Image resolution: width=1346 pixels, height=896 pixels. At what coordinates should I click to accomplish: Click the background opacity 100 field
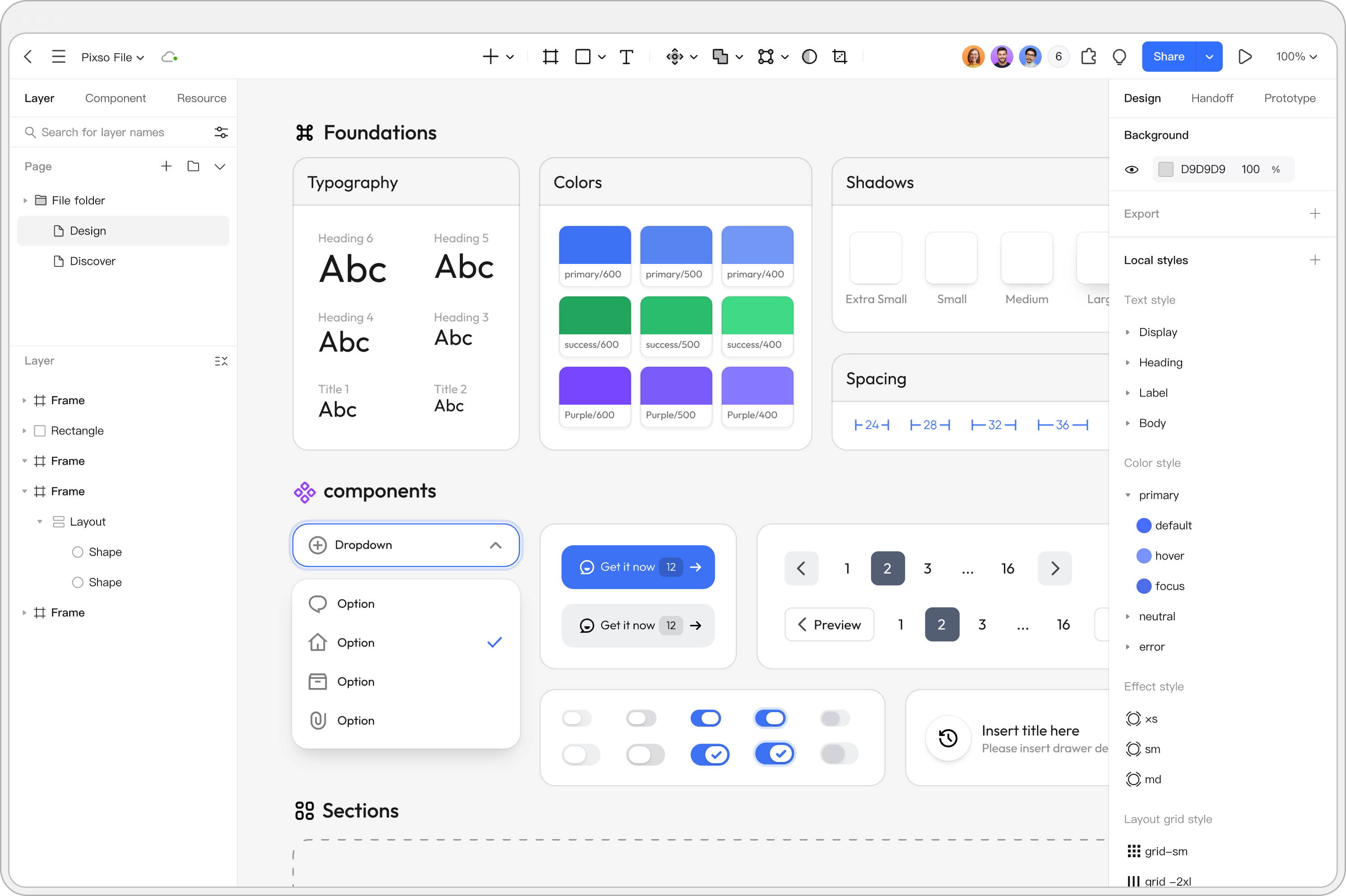1251,169
